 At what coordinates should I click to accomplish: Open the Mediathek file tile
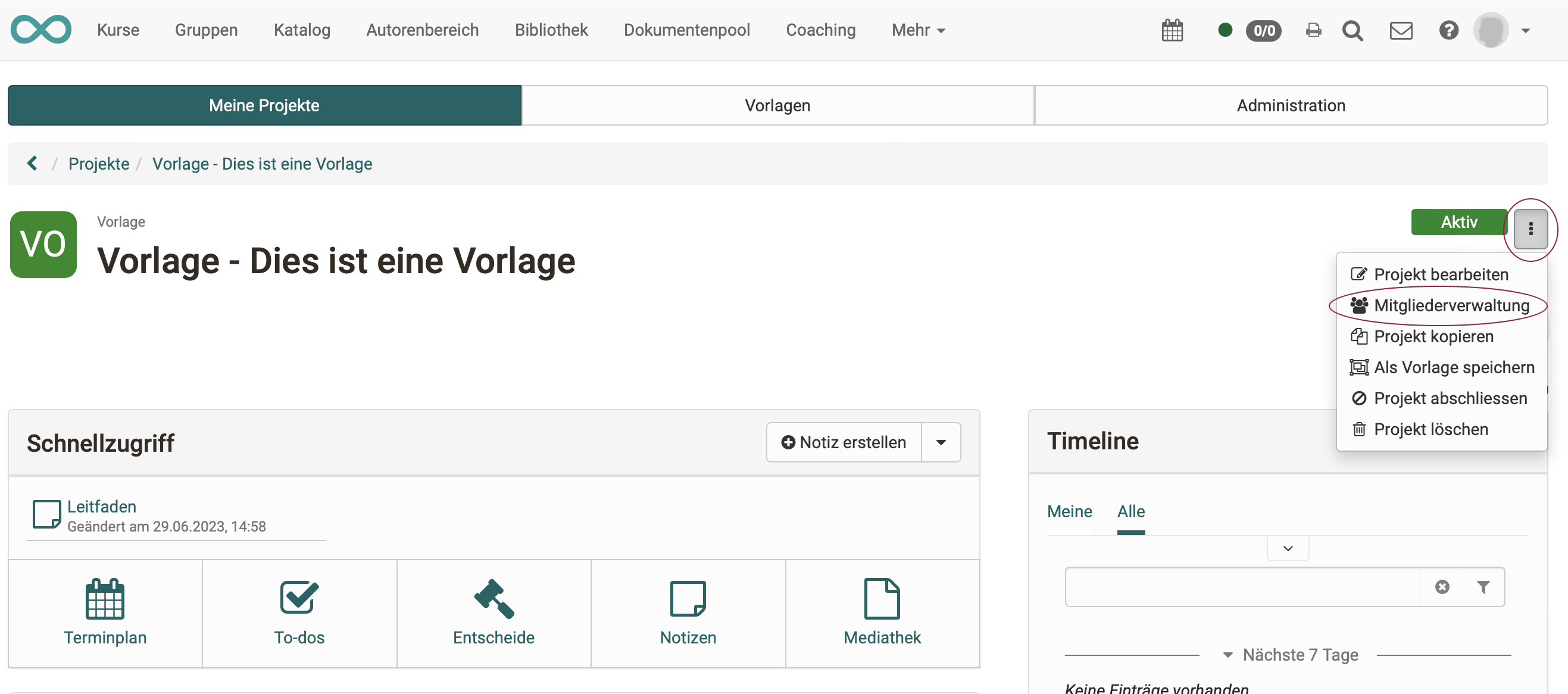click(x=882, y=612)
